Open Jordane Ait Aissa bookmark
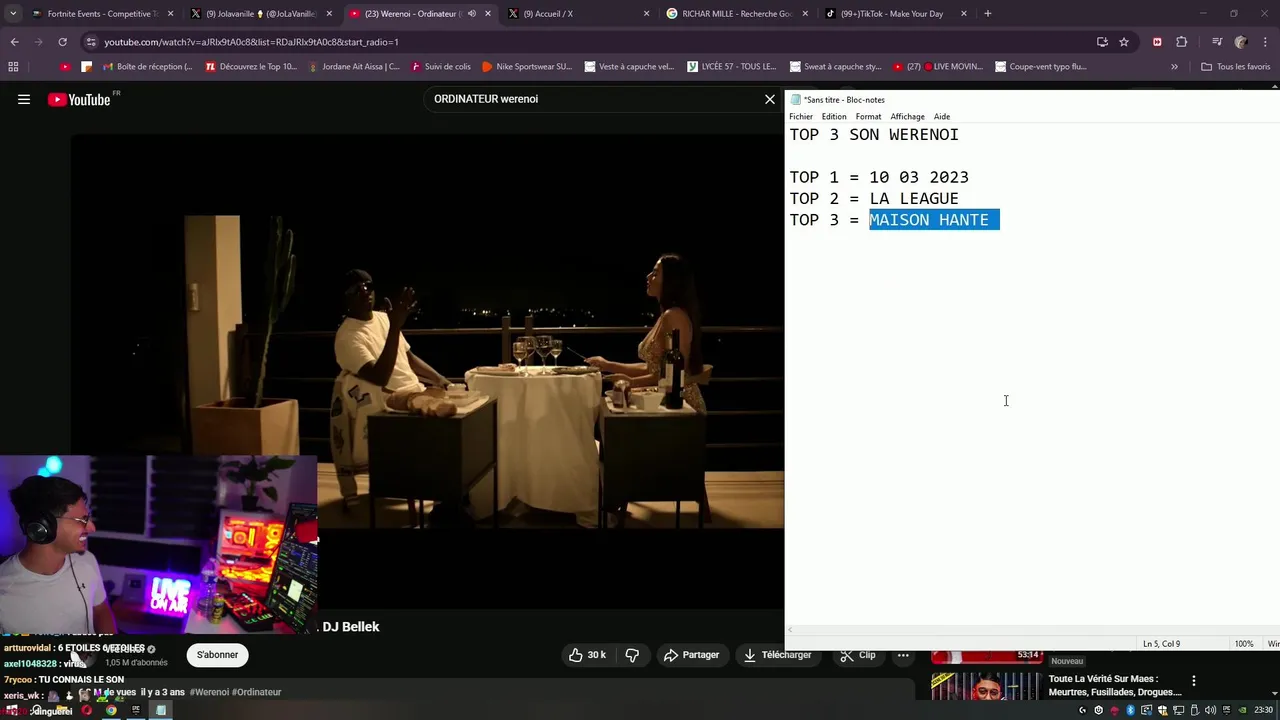This screenshot has width=1280, height=720. [x=354, y=67]
